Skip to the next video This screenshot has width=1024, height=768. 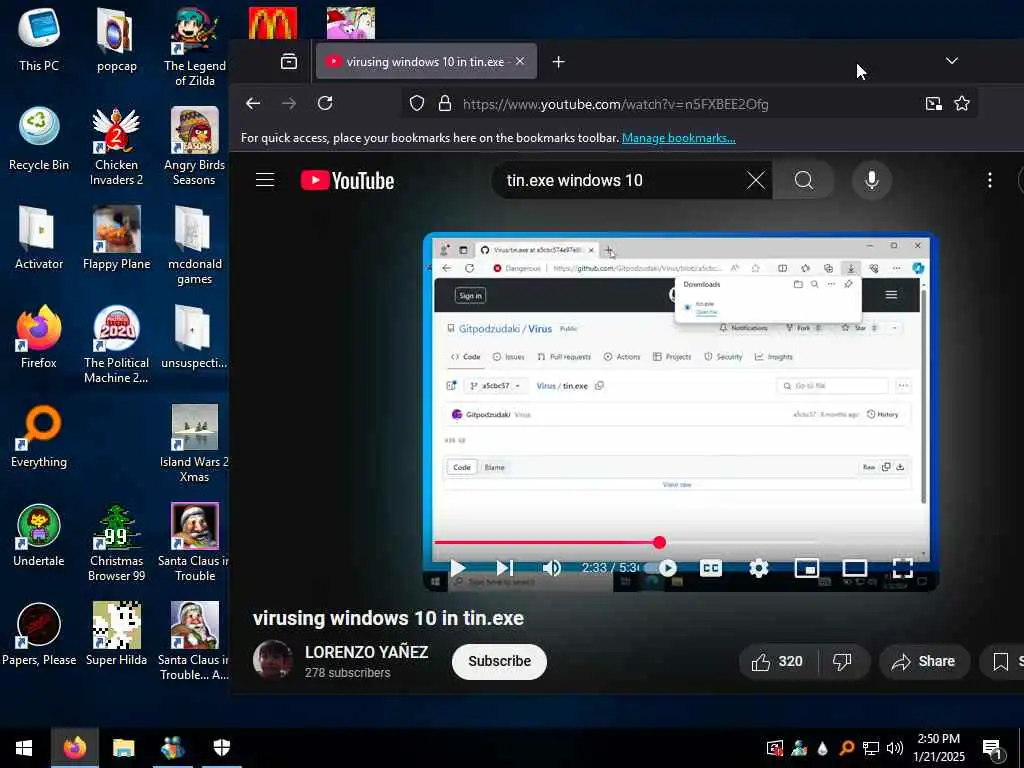504,568
